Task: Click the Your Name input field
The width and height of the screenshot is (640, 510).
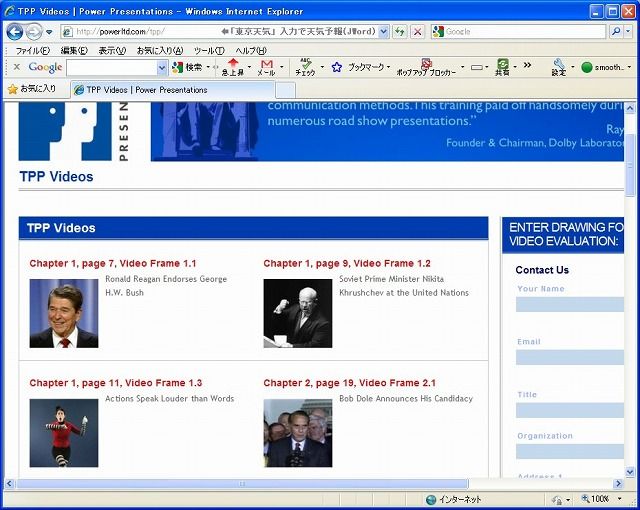Action: click(570, 304)
